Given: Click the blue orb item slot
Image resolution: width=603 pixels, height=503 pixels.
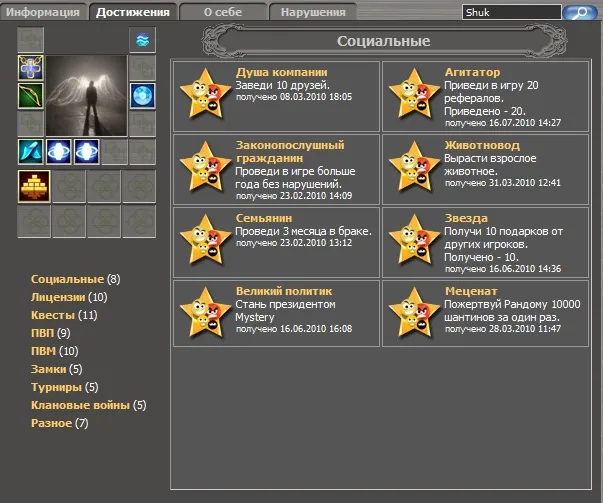Looking at the screenshot, I should (x=143, y=96).
